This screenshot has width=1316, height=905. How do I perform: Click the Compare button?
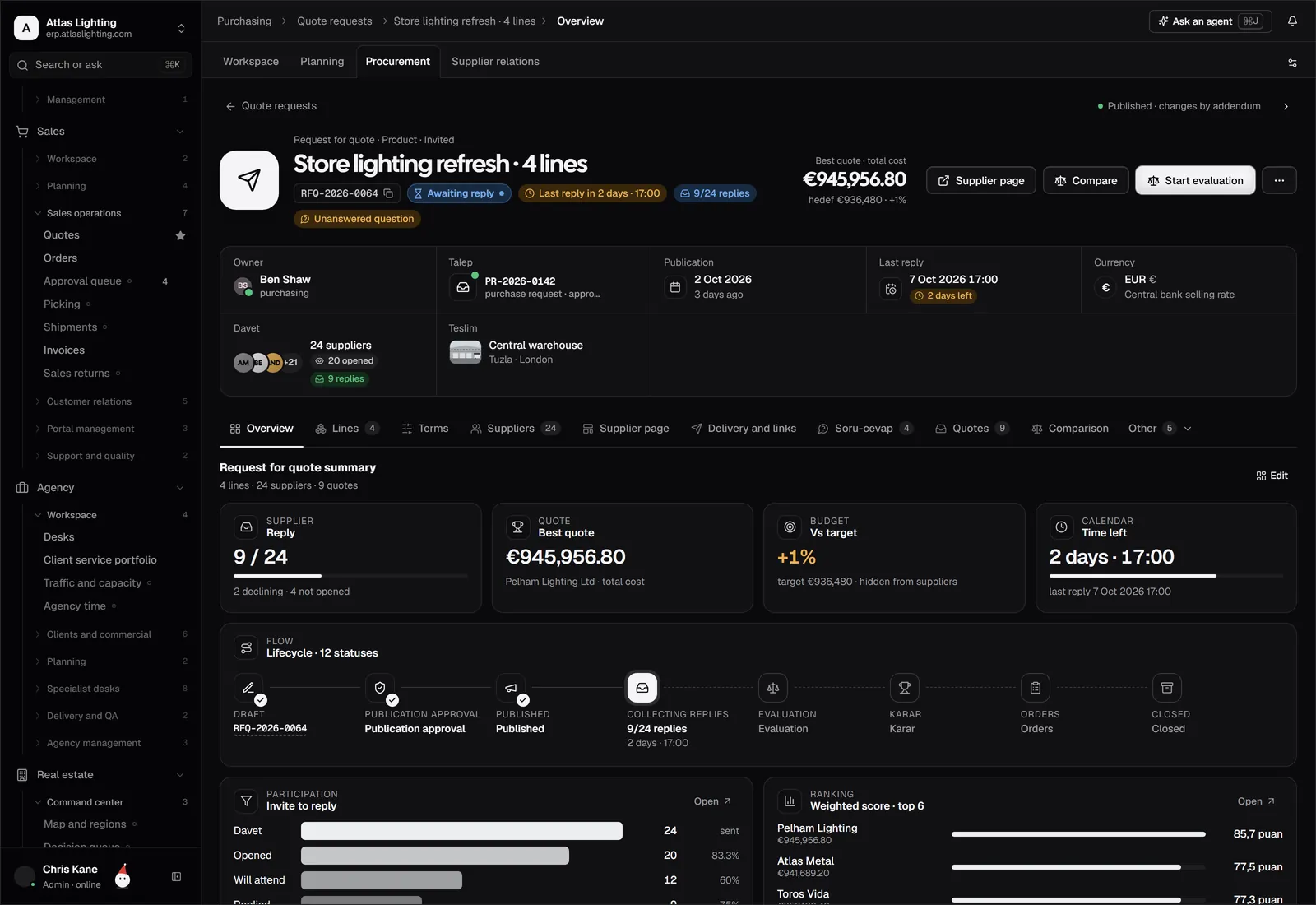pyautogui.click(x=1086, y=180)
